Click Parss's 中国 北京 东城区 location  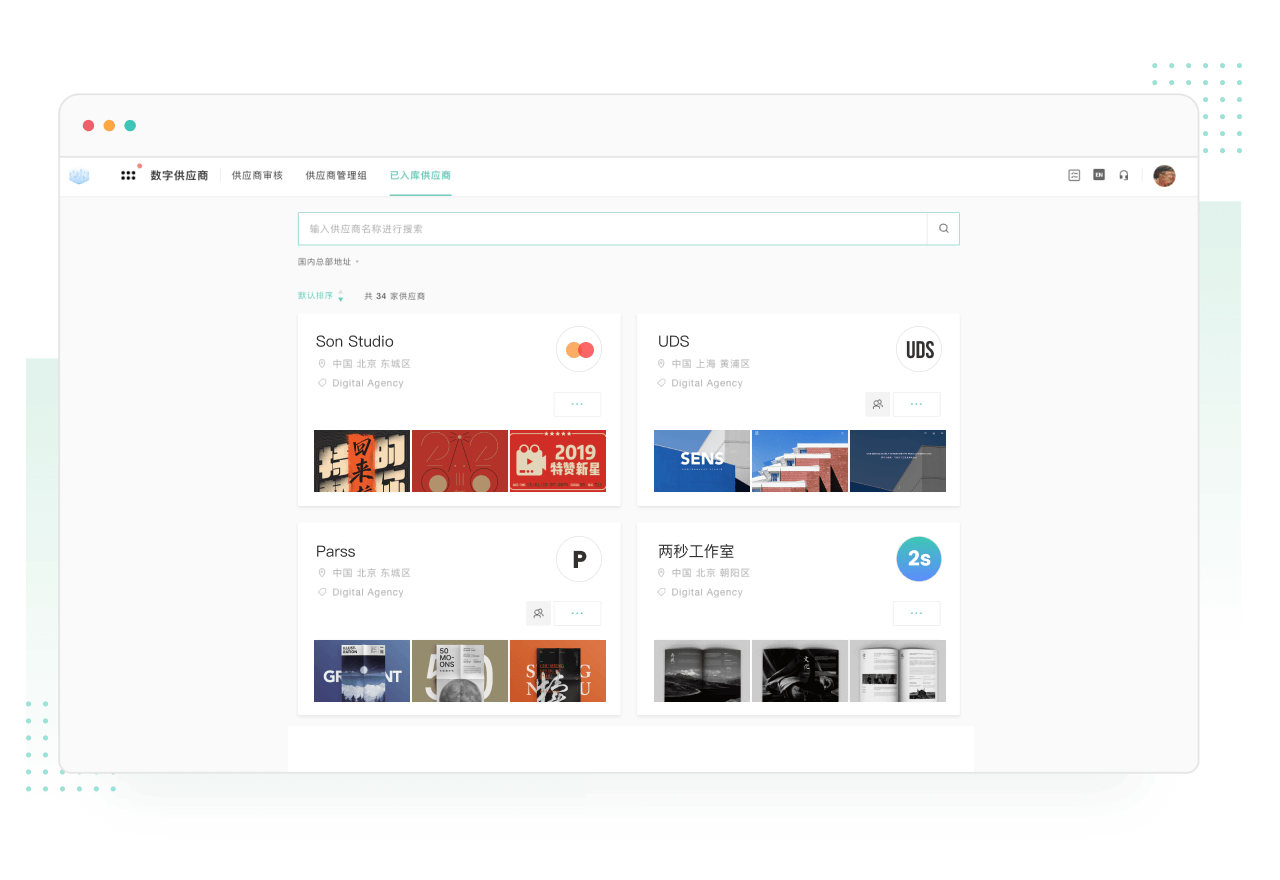(x=371, y=573)
